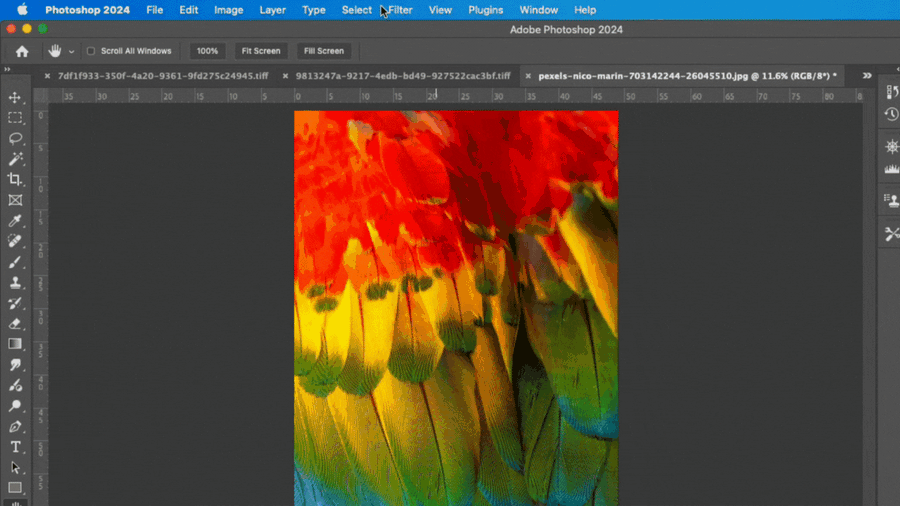900x506 pixels.
Task: Expand the toolbar with double chevron
Action: [7, 69]
